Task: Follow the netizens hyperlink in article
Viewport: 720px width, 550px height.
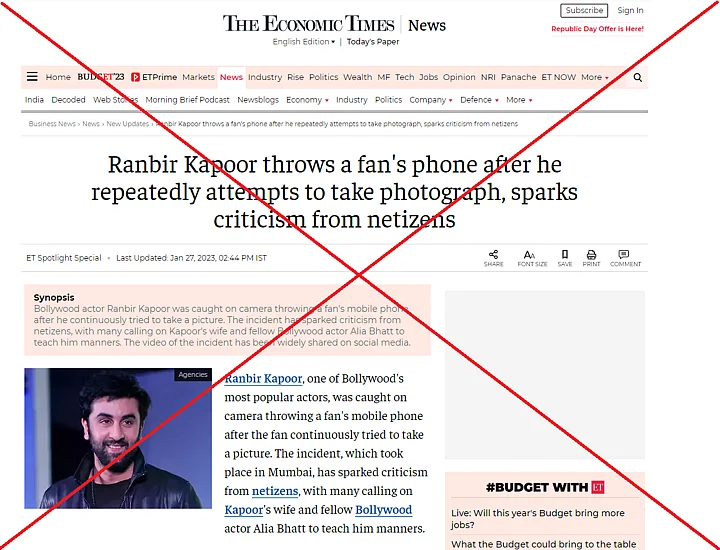Action: pos(275,491)
